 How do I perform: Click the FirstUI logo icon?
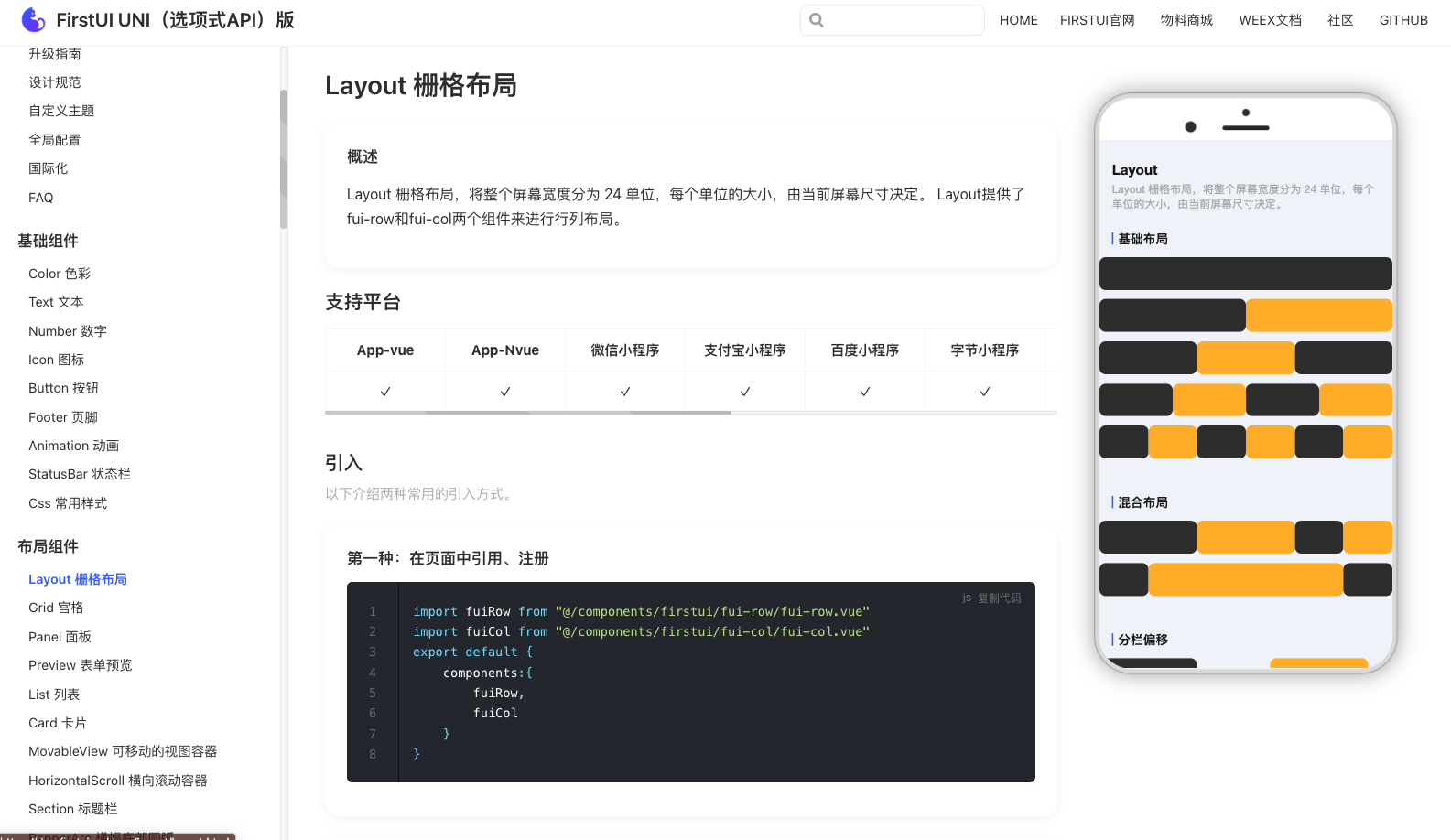33,19
